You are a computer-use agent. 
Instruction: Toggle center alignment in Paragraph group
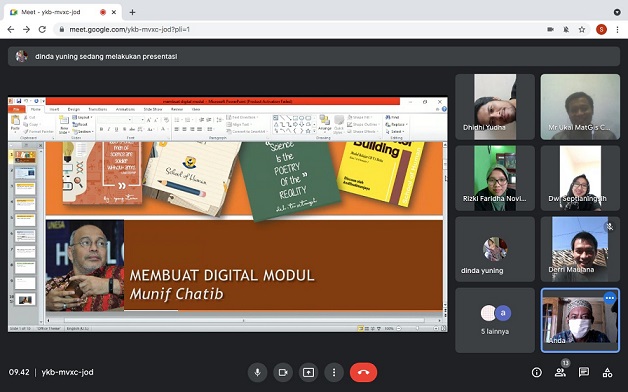point(184,129)
